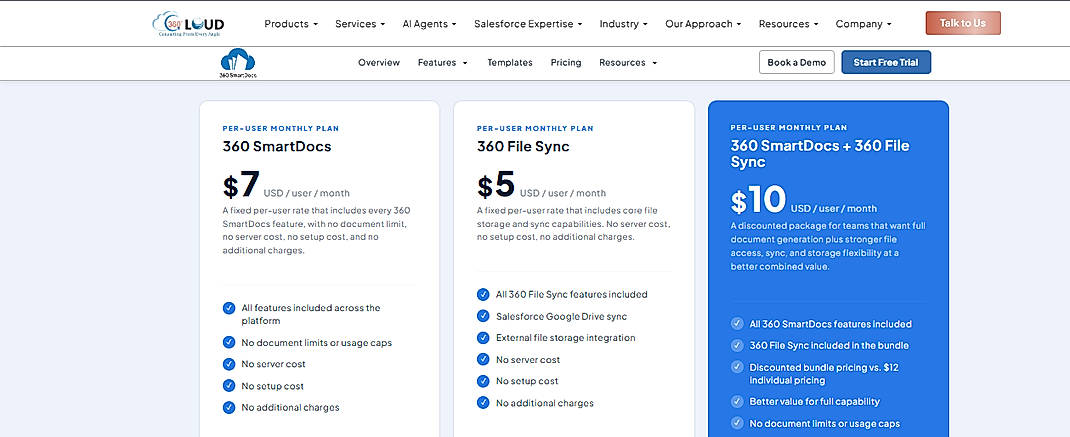Click check icon beside 'Discounted bundle pricing vs. $12'
This screenshot has width=1070, height=437.
[x=737, y=367]
